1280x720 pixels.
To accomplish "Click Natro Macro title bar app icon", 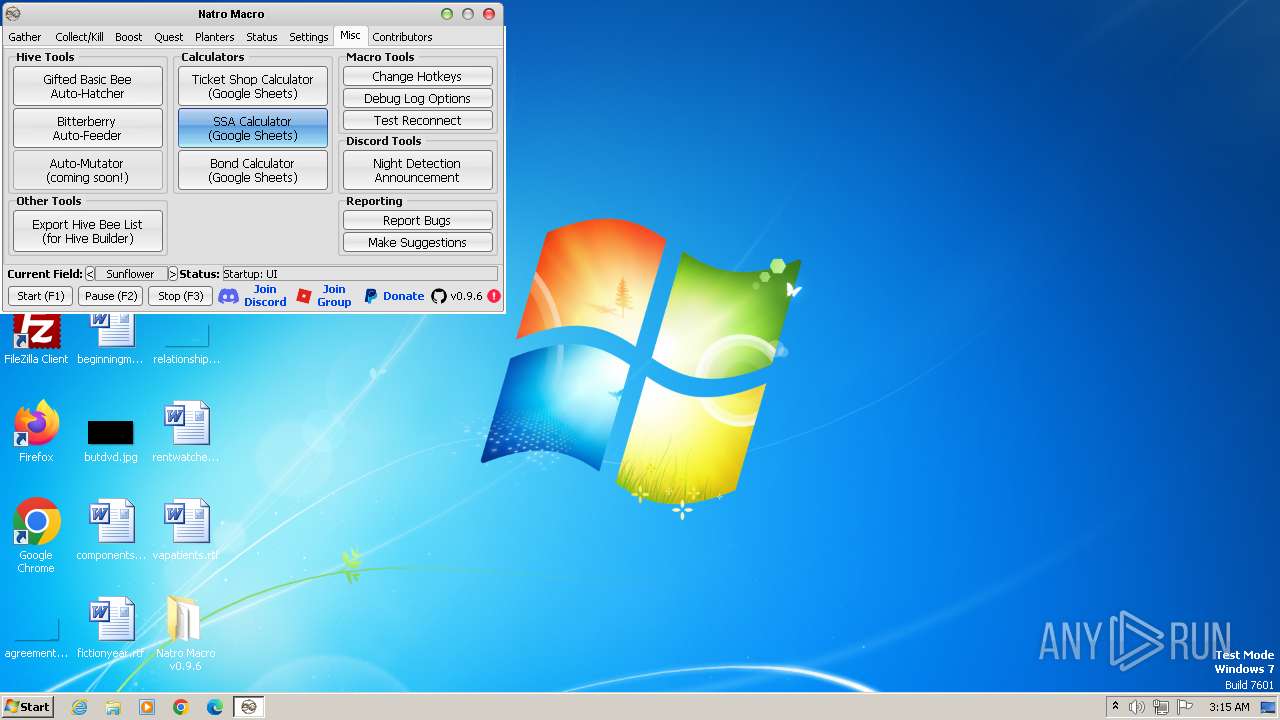I will [x=12, y=14].
